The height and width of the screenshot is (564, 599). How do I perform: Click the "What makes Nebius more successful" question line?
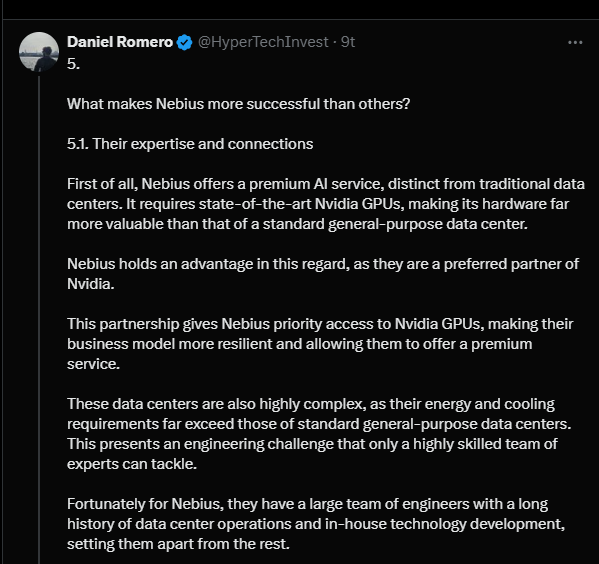pyautogui.click(x=238, y=104)
